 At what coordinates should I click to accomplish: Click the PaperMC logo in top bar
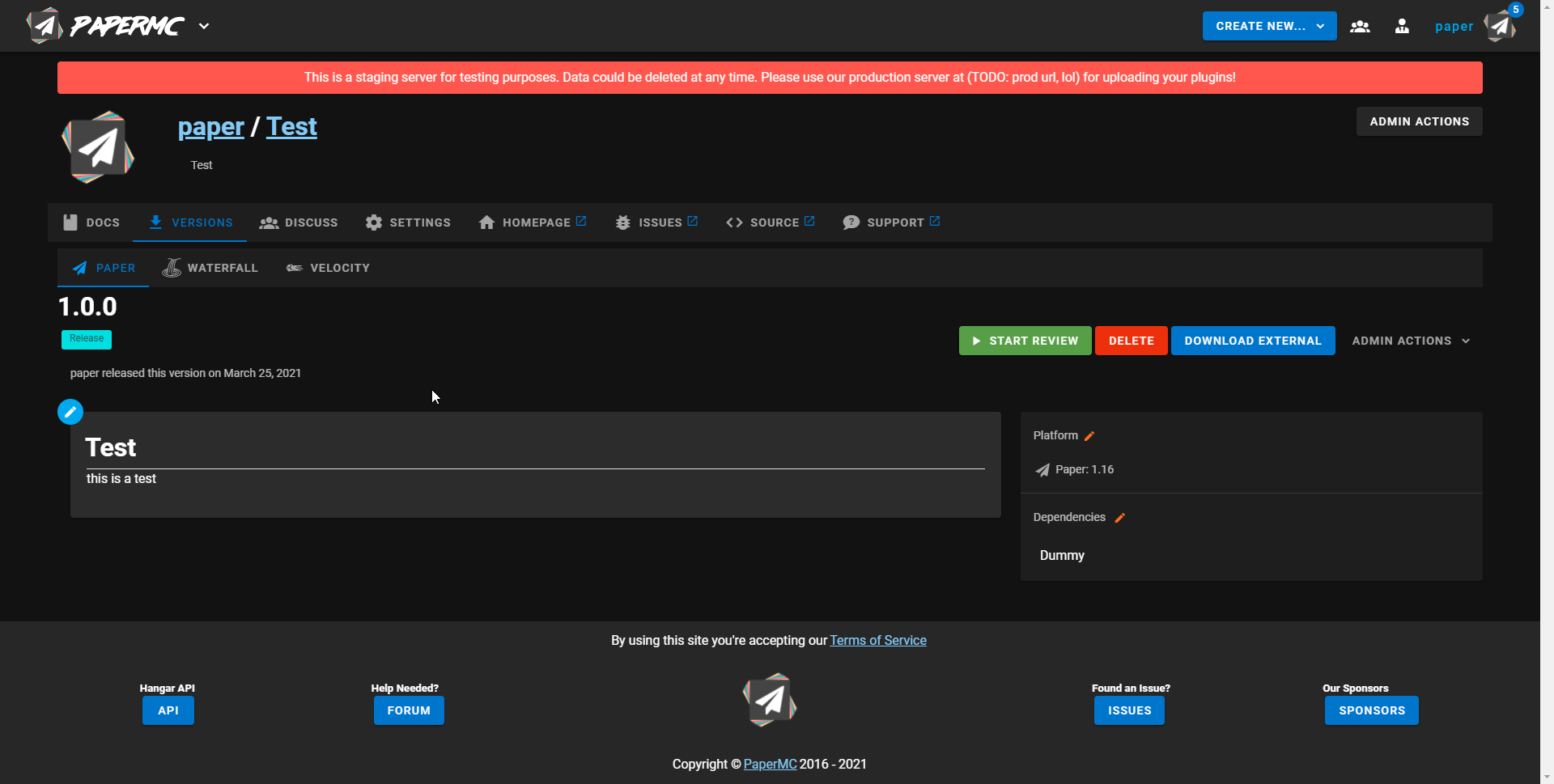tap(105, 26)
